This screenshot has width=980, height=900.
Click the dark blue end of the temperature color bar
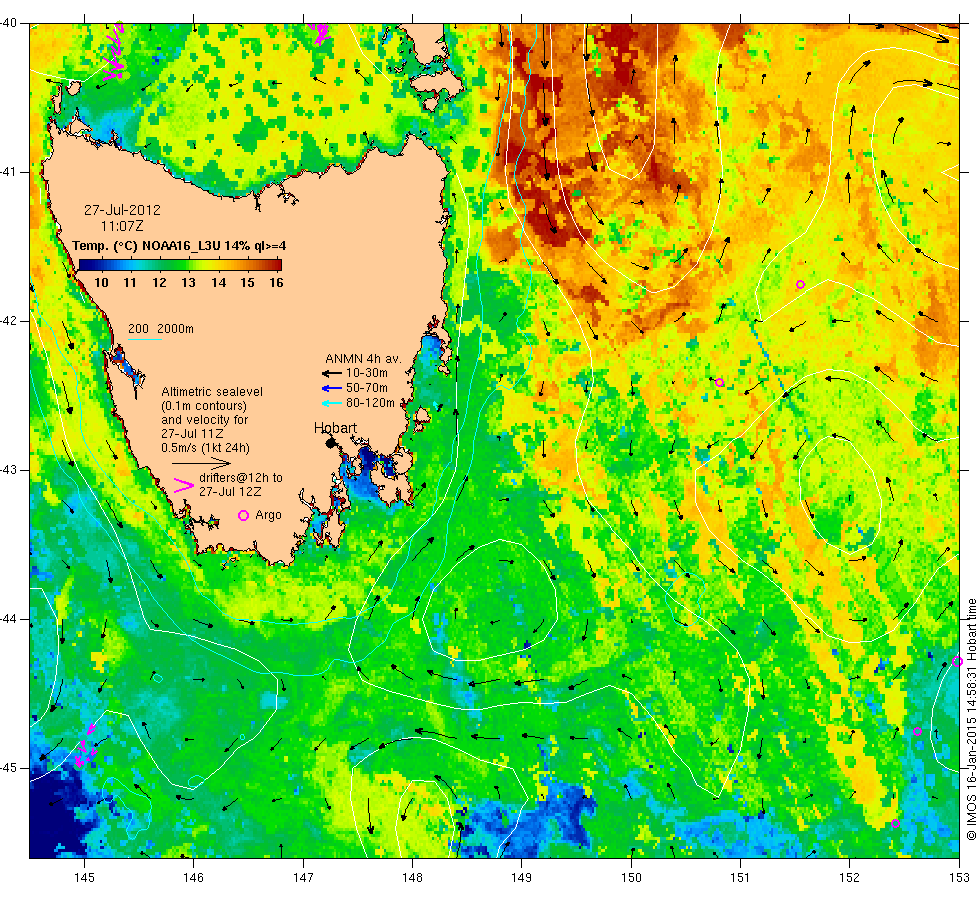click(x=85, y=264)
